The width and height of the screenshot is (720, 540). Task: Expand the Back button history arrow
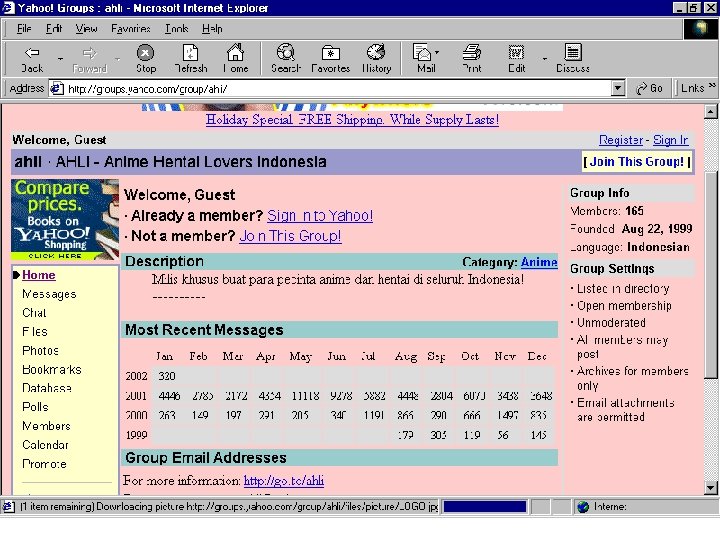60,58
